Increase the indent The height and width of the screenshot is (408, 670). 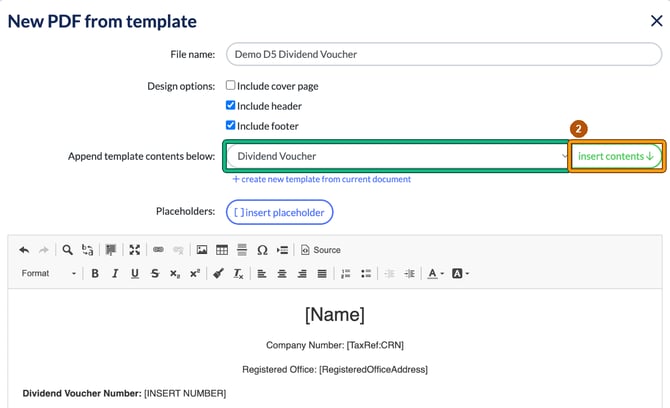(409, 273)
